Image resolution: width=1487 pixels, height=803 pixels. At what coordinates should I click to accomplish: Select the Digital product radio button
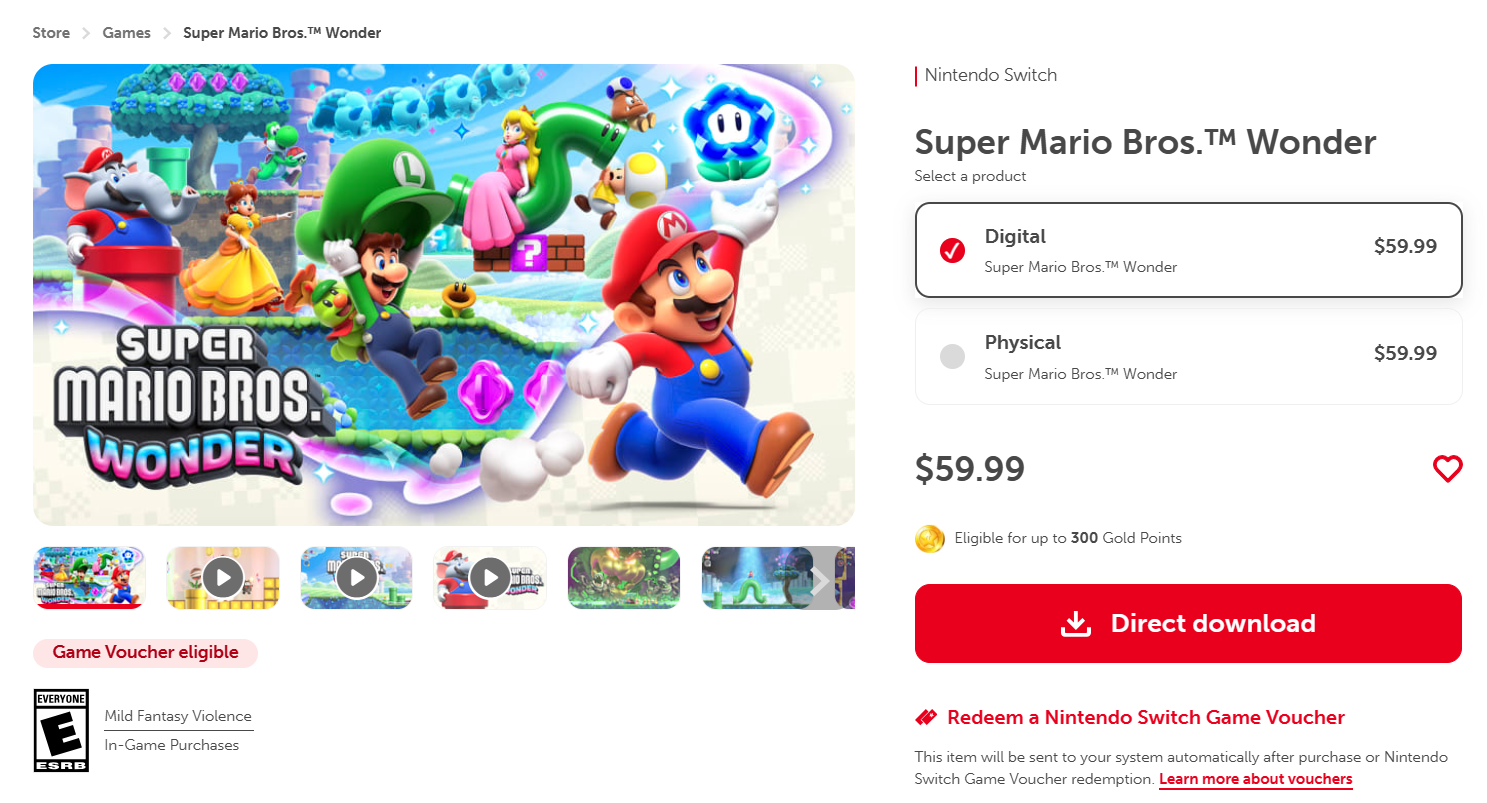coord(952,250)
